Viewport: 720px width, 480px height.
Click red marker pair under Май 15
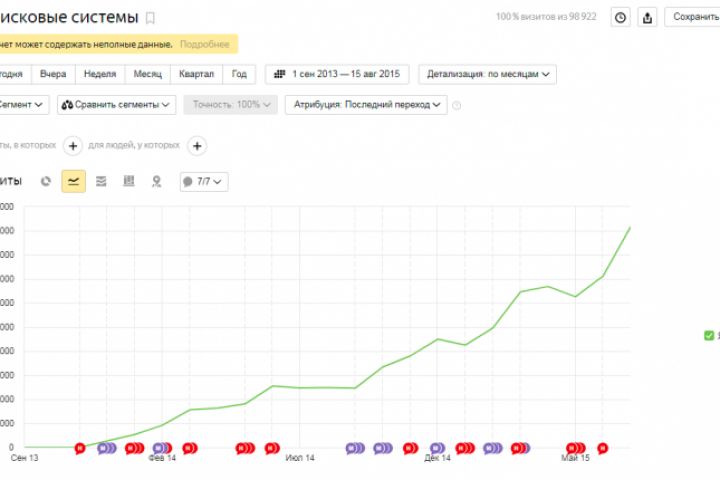(x=575, y=448)
